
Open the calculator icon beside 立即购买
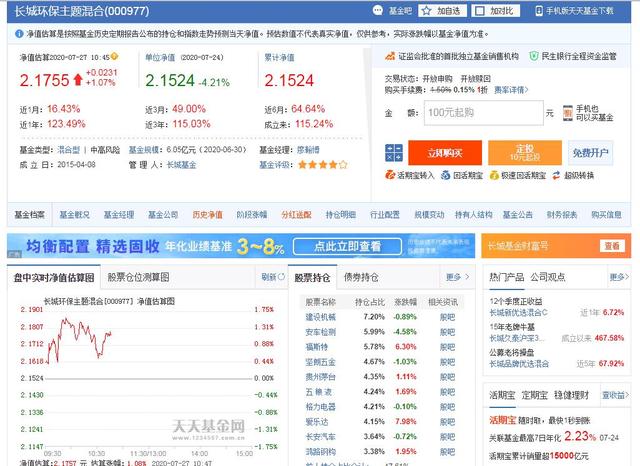(393, 153)
